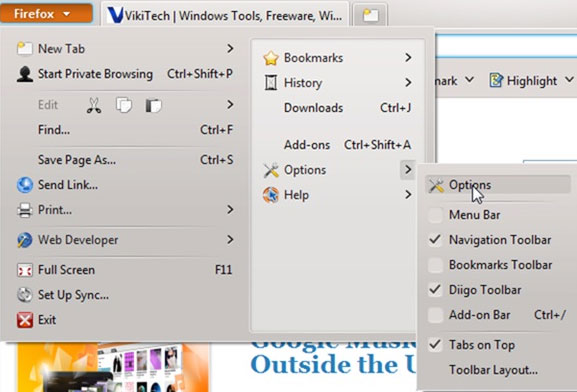Toggle Navigation Toolbar checkmark
577x392 pixels.
435,240
